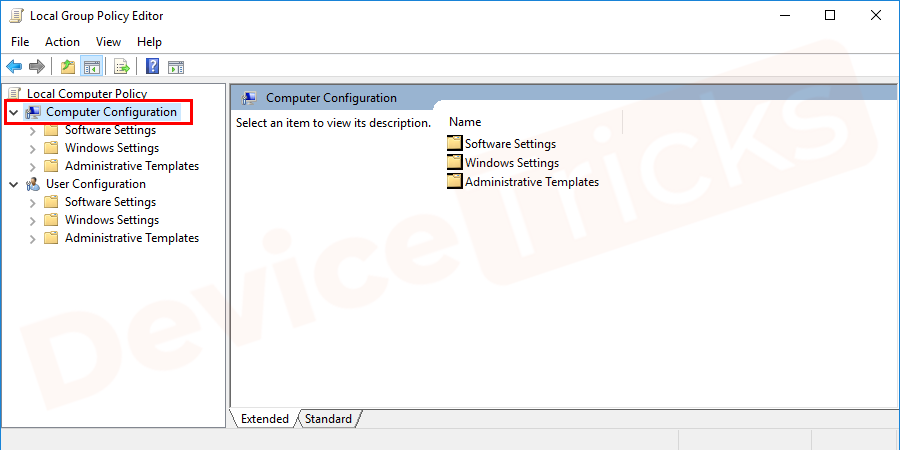This screenshot has height=450, width=900.
Task: Expand Administrative Templates under User Configuration
Action: 33,238
